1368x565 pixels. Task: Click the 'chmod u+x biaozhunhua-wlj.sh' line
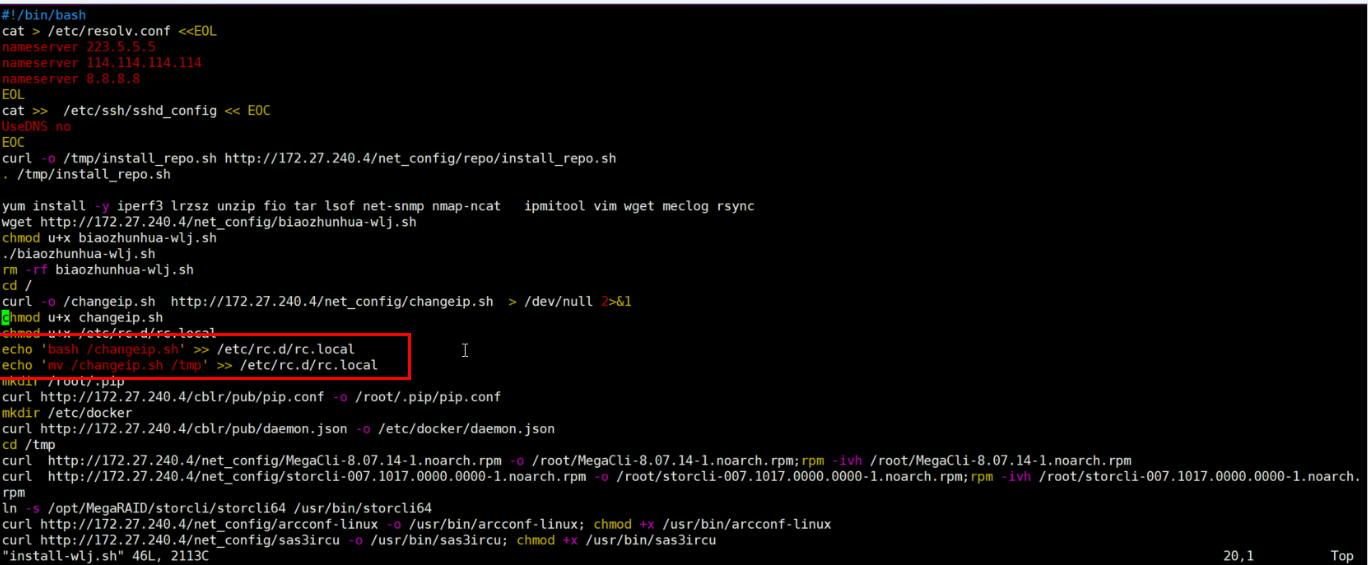[x=109, y=238]
